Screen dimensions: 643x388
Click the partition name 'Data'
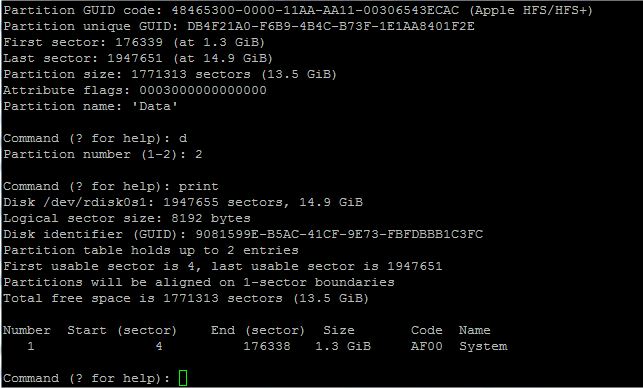click(155, 106)
